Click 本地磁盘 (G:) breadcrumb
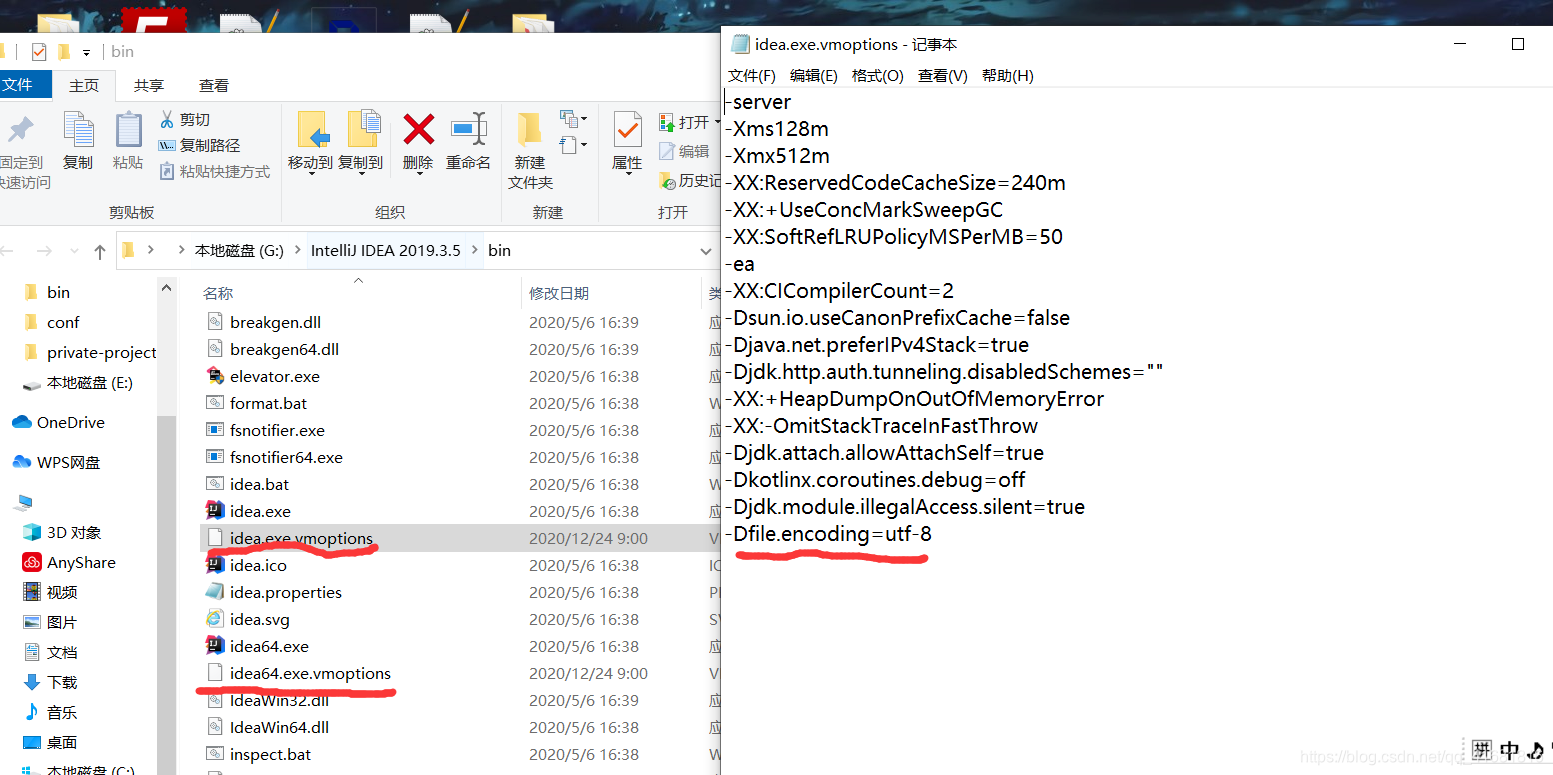 (239, 251)
